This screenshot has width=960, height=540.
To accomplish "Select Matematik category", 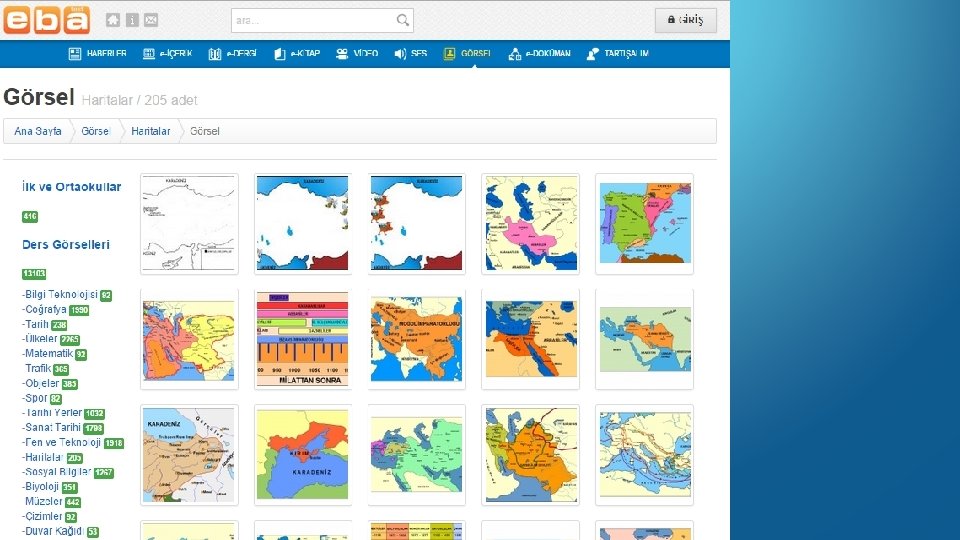I will (48, 353).
